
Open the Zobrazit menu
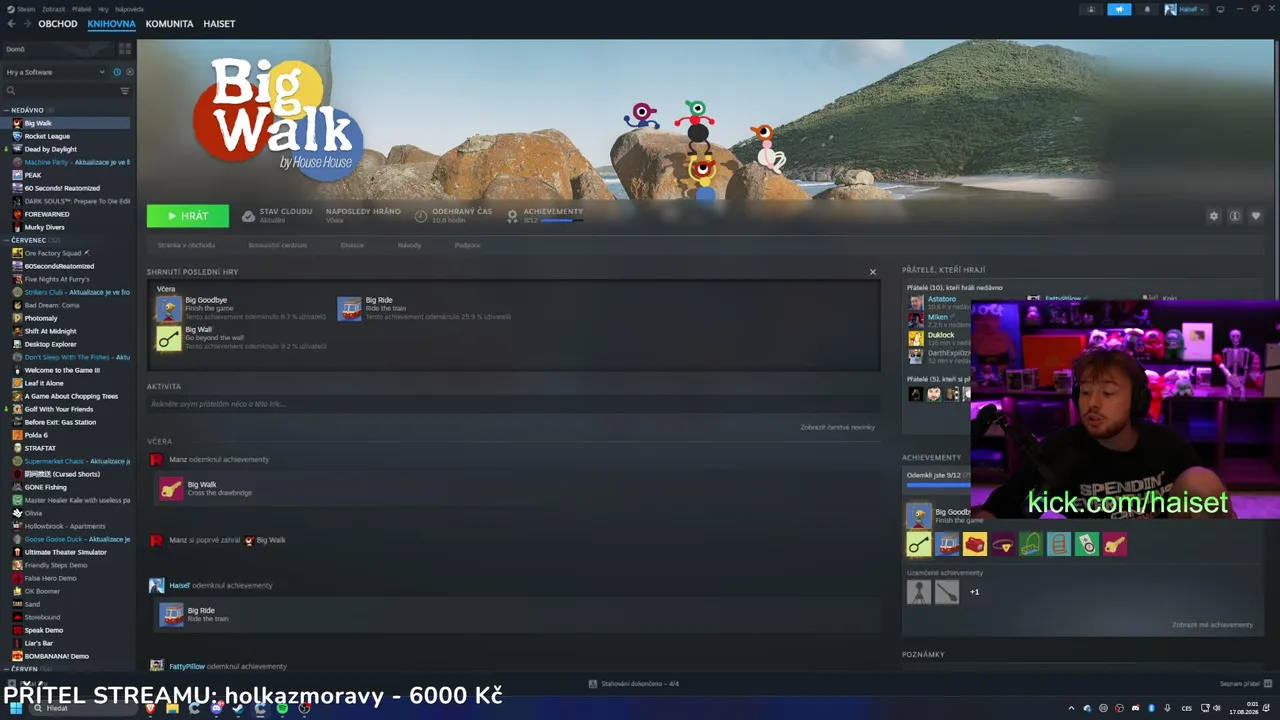pos(53,9)
